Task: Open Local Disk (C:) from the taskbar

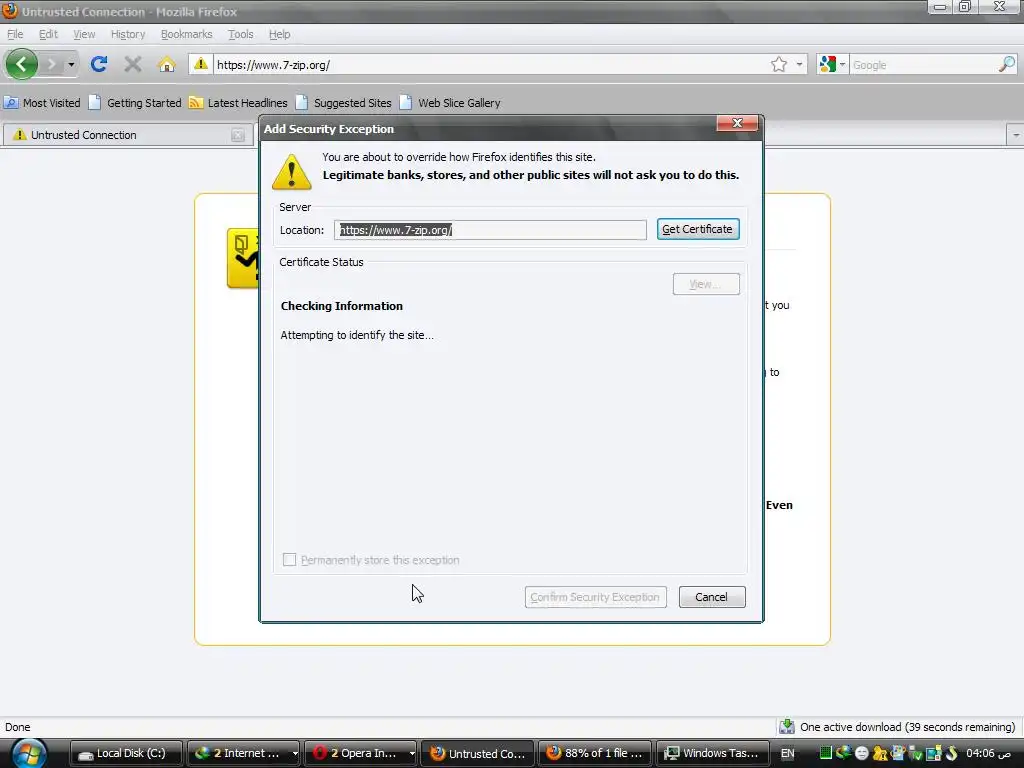Action: tap(125, 753)
